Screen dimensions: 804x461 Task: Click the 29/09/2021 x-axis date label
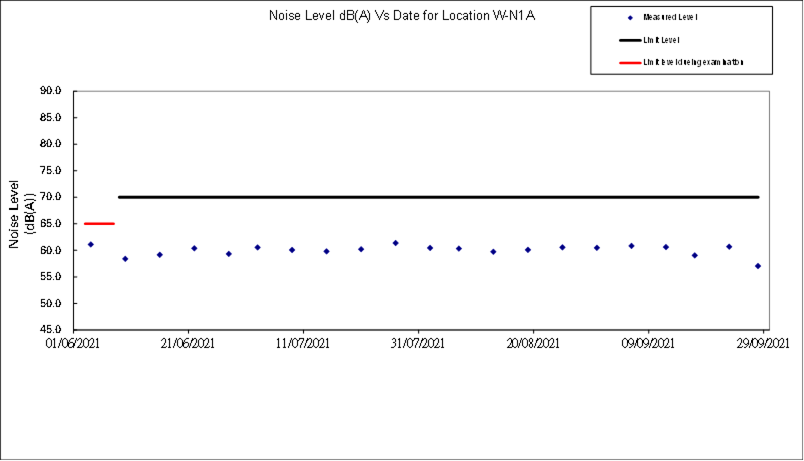pos(764,344)
